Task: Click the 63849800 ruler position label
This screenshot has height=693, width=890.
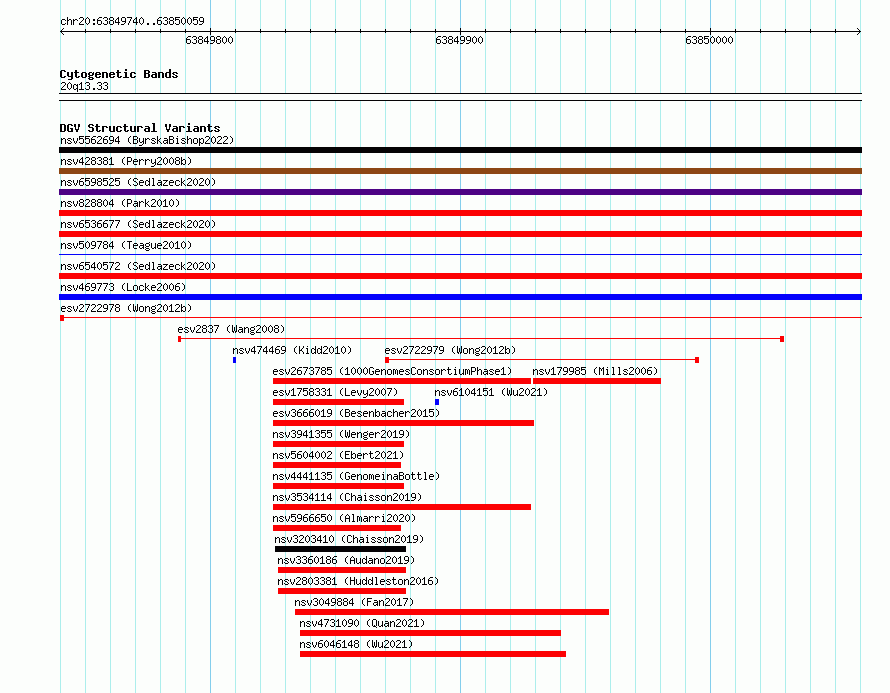Action: [209, 40]
